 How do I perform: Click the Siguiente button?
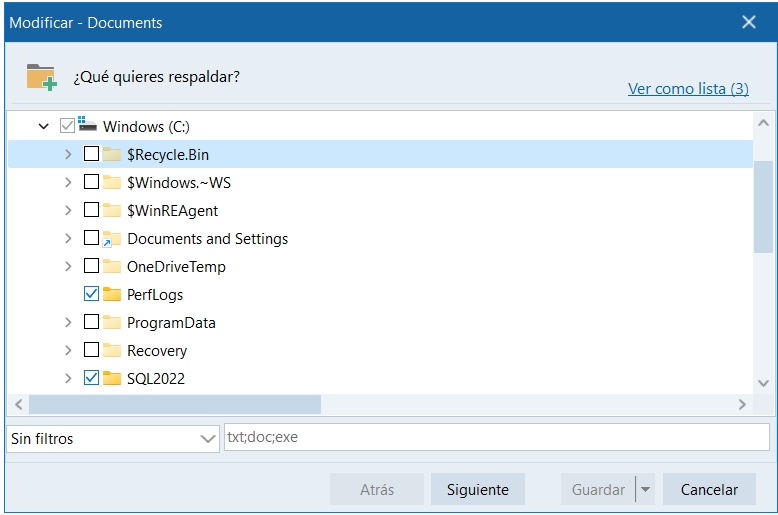tap(477, 490)
